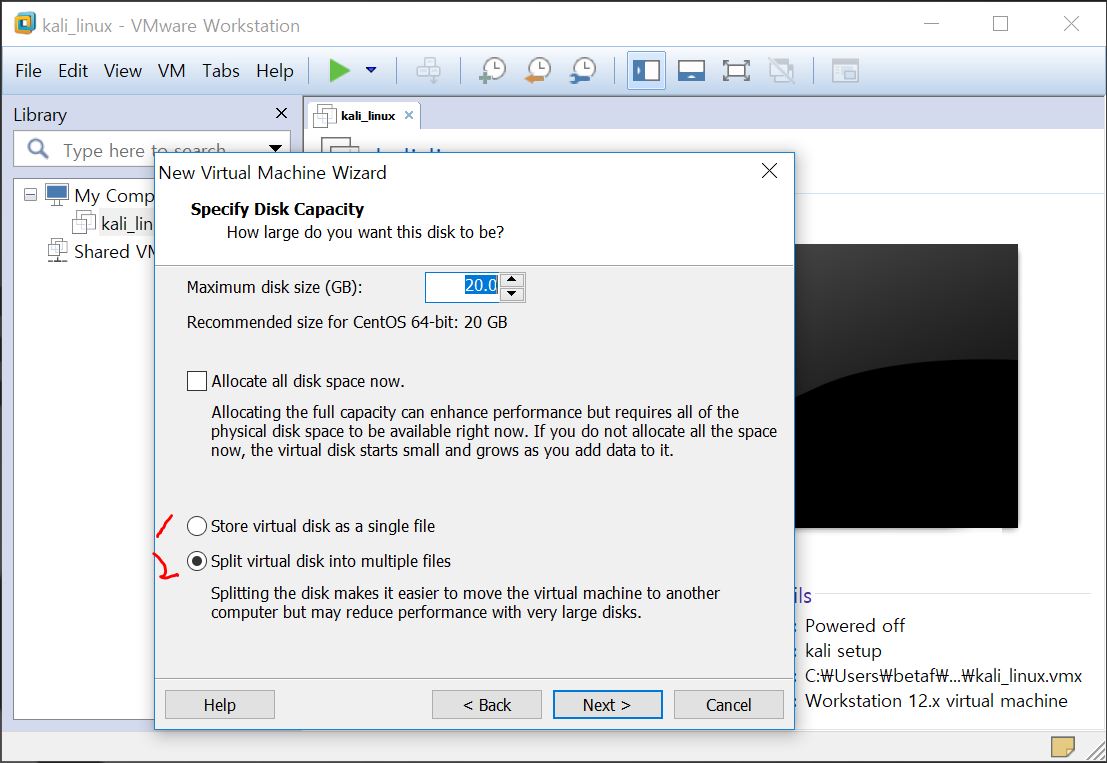
Task: Click the Take Snapshot toolbar icon
Action: pyautogui.click(x=492, y=71)
